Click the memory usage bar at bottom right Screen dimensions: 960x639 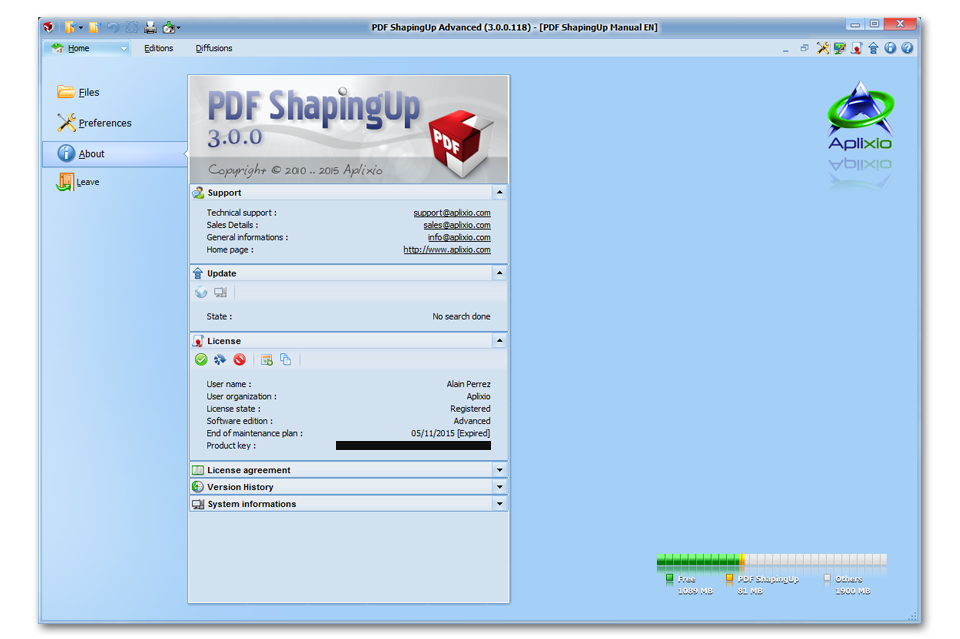point(771,559)
